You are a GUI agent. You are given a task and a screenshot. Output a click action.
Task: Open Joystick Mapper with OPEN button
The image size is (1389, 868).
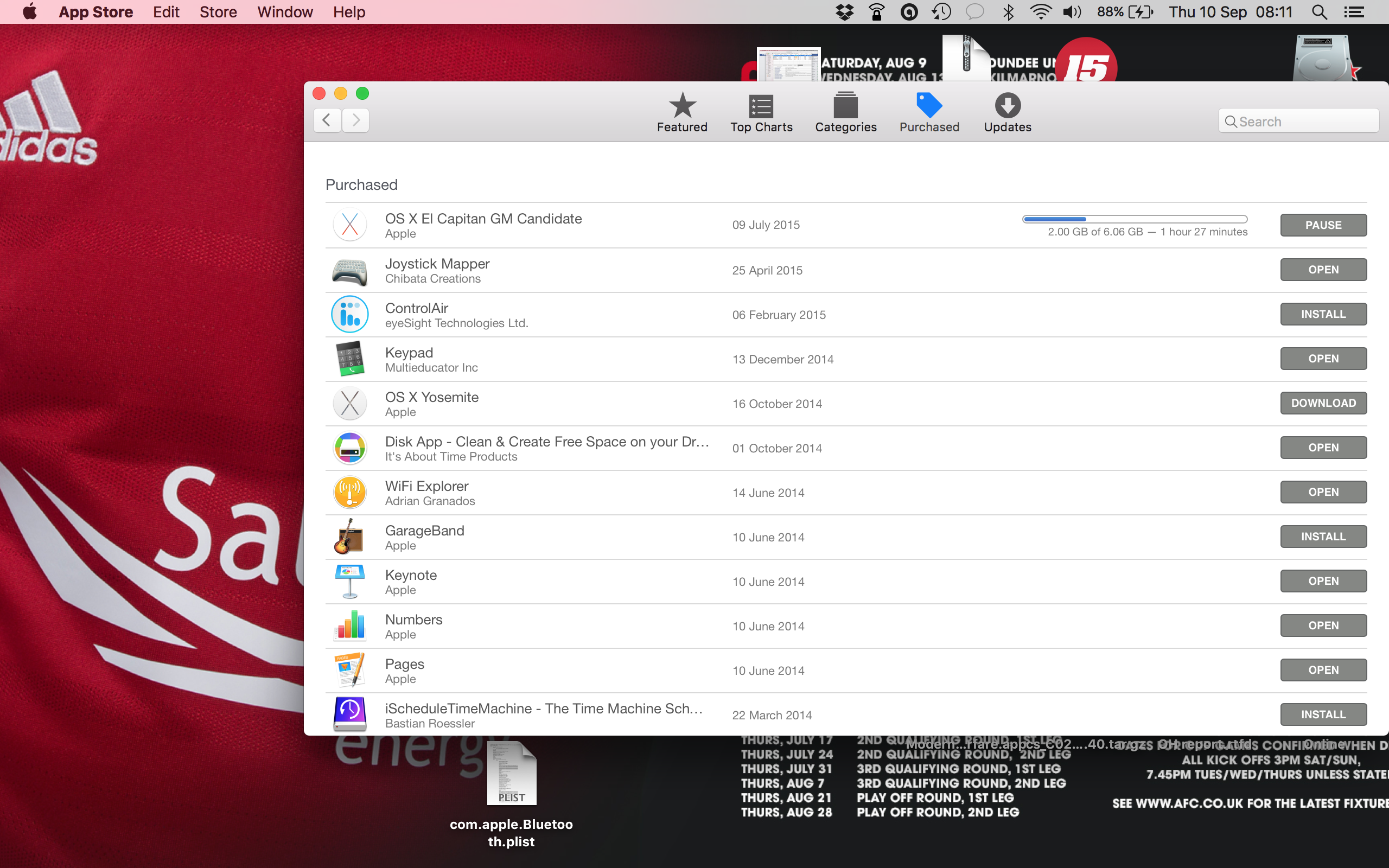click(1323, 269)
